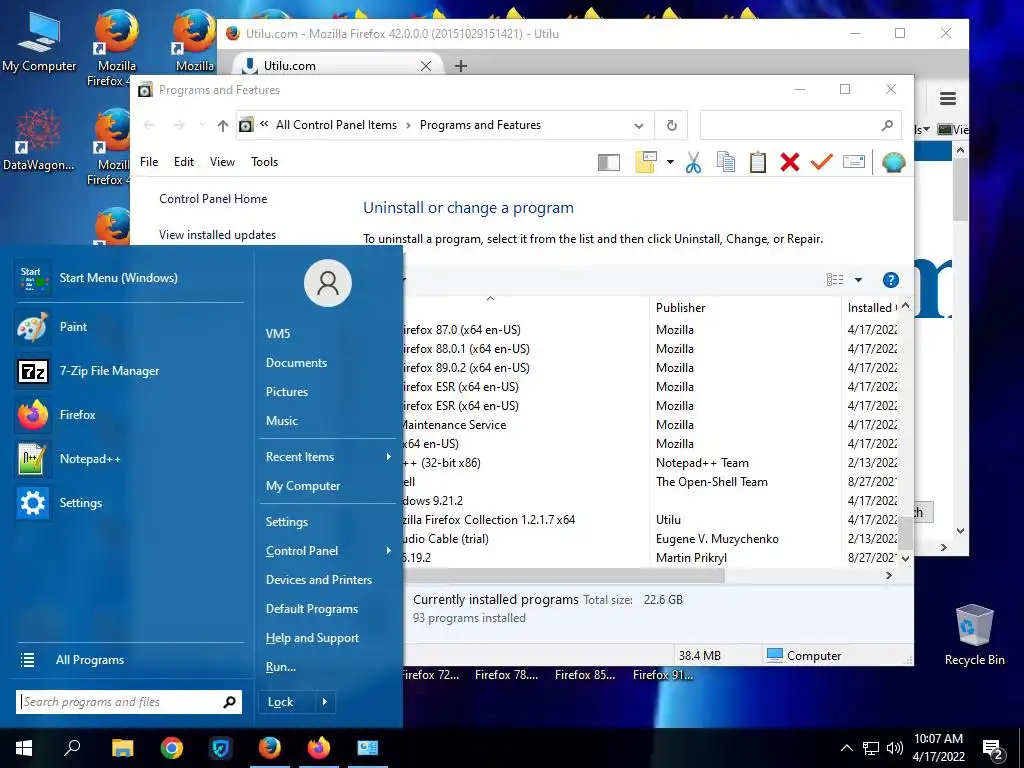The image size is (1024, 768).
Task: Refresh the Programs and Features address bar
Action: (x=671, y=125)
